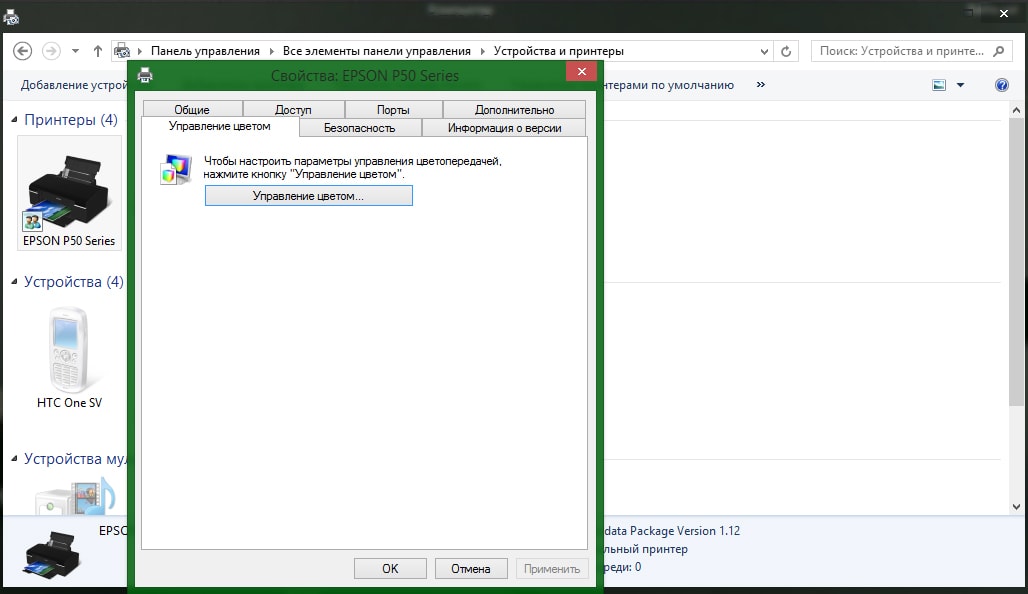Viewport: 1028px width, 594px height.
Task: Cancel with the Отмена button
Action: 471,568
